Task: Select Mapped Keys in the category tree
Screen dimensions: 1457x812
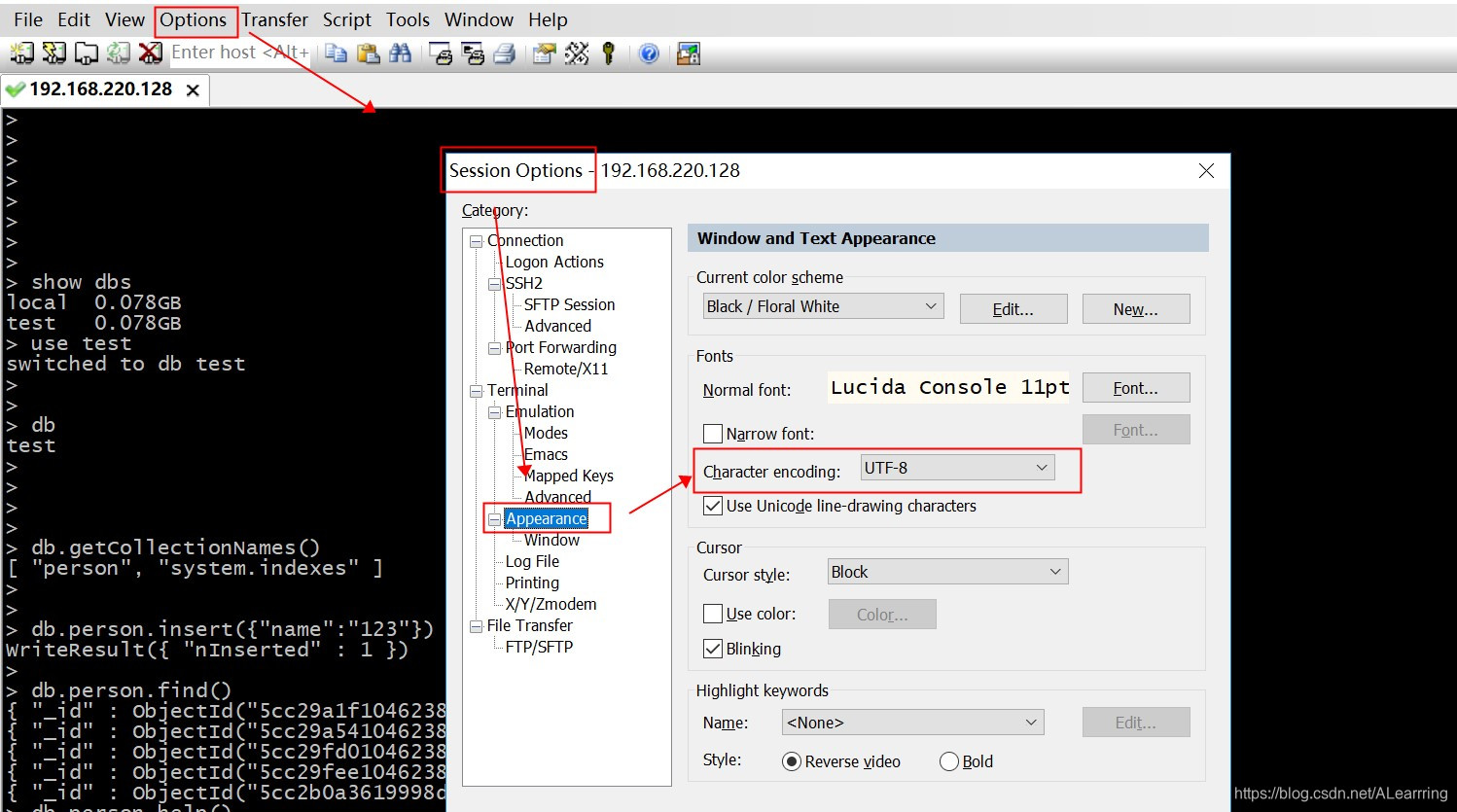Action: pos(569,477)
